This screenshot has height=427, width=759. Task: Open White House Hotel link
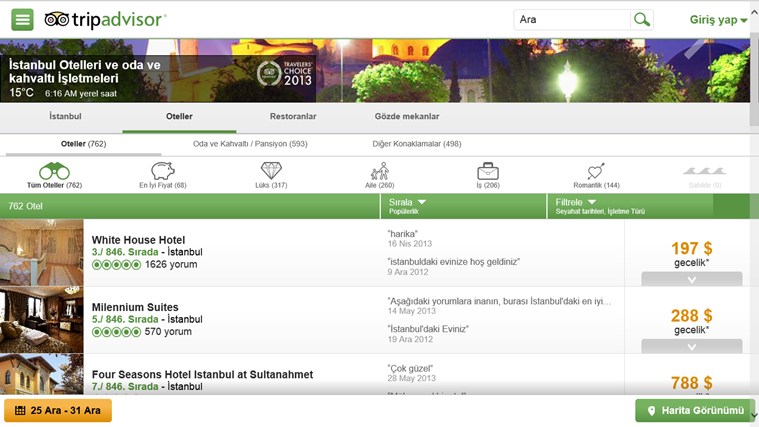[x=138, y=240]
